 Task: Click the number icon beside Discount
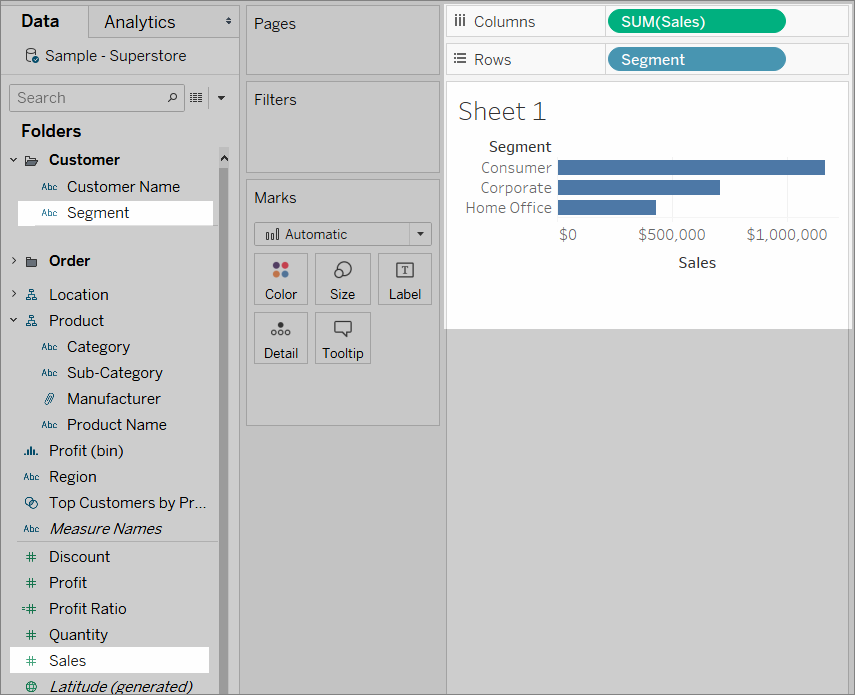coord(32,557)
